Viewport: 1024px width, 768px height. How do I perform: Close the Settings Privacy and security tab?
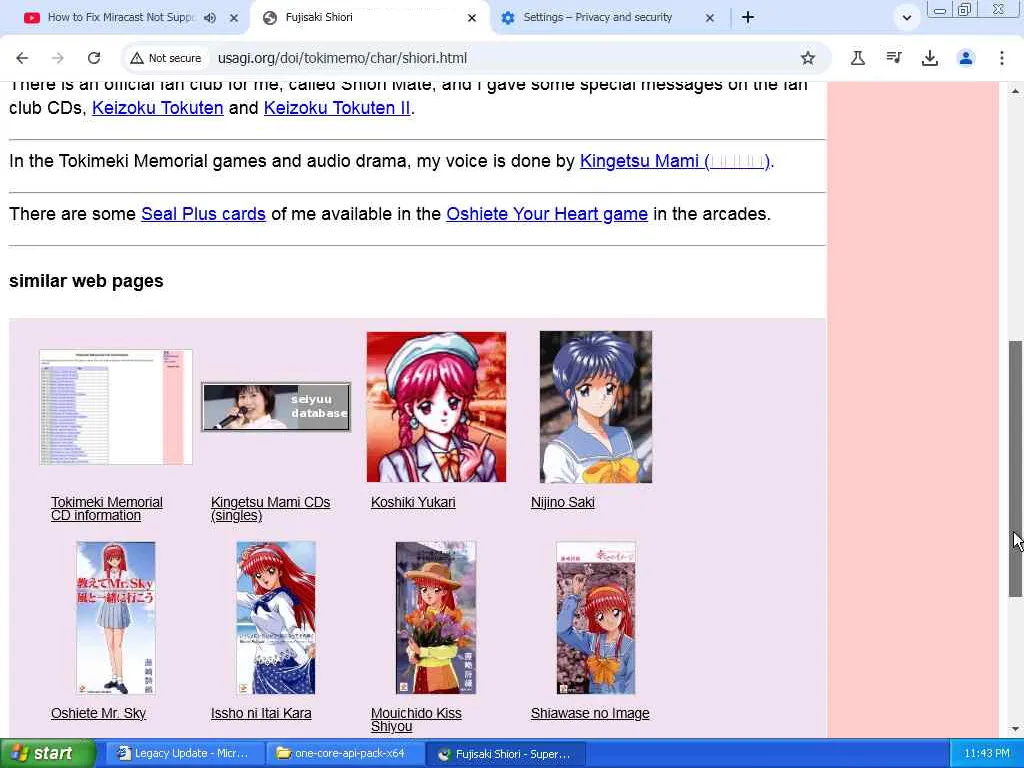click(x=710, y=18)
